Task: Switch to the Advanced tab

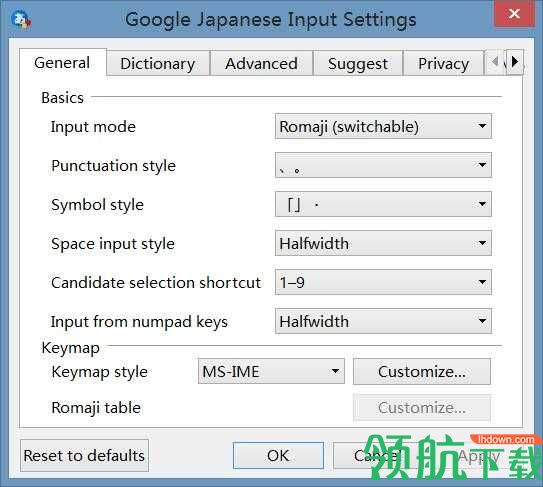Action: pos(261,64)
